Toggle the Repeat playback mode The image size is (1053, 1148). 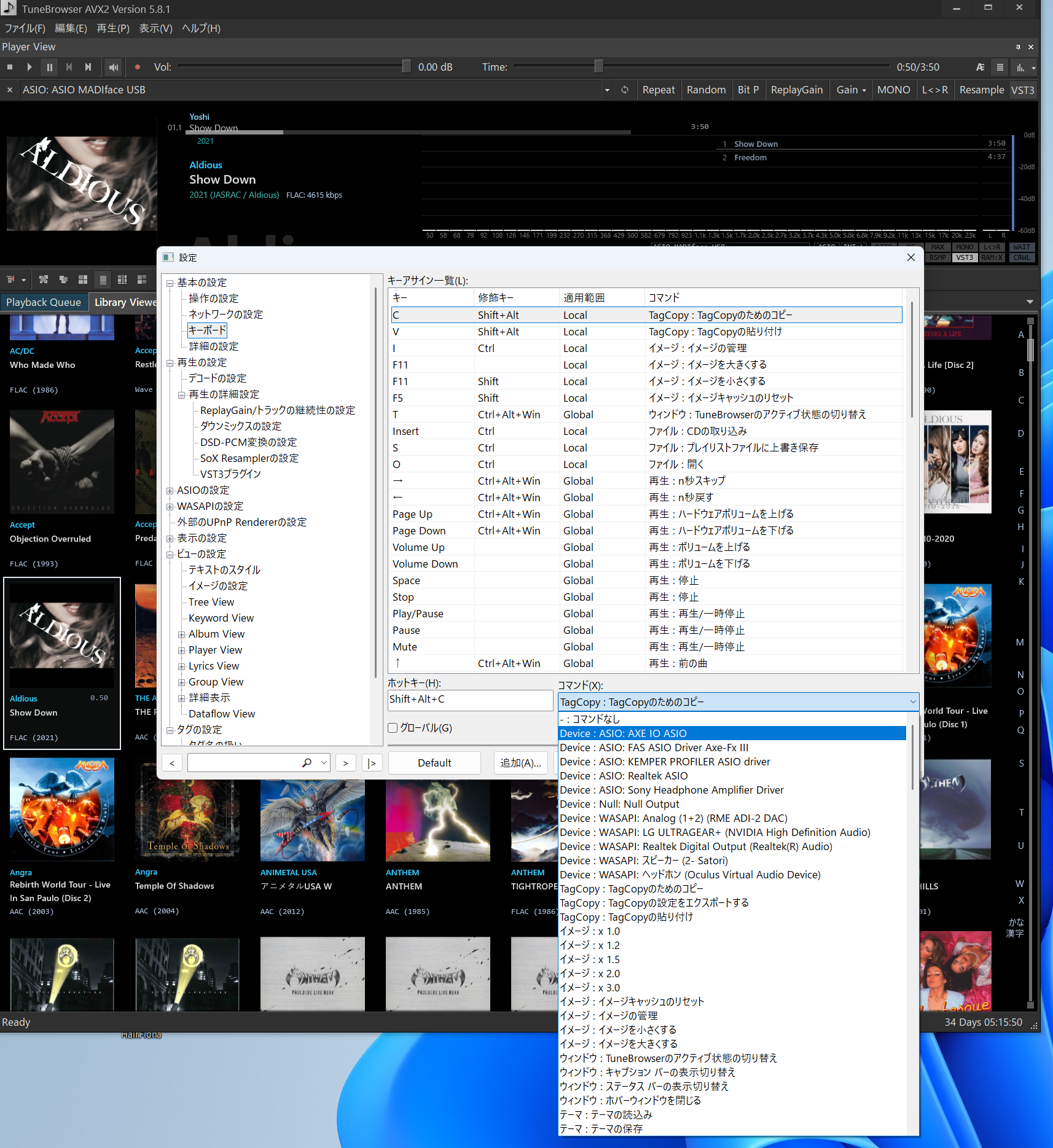coord(658,90)
